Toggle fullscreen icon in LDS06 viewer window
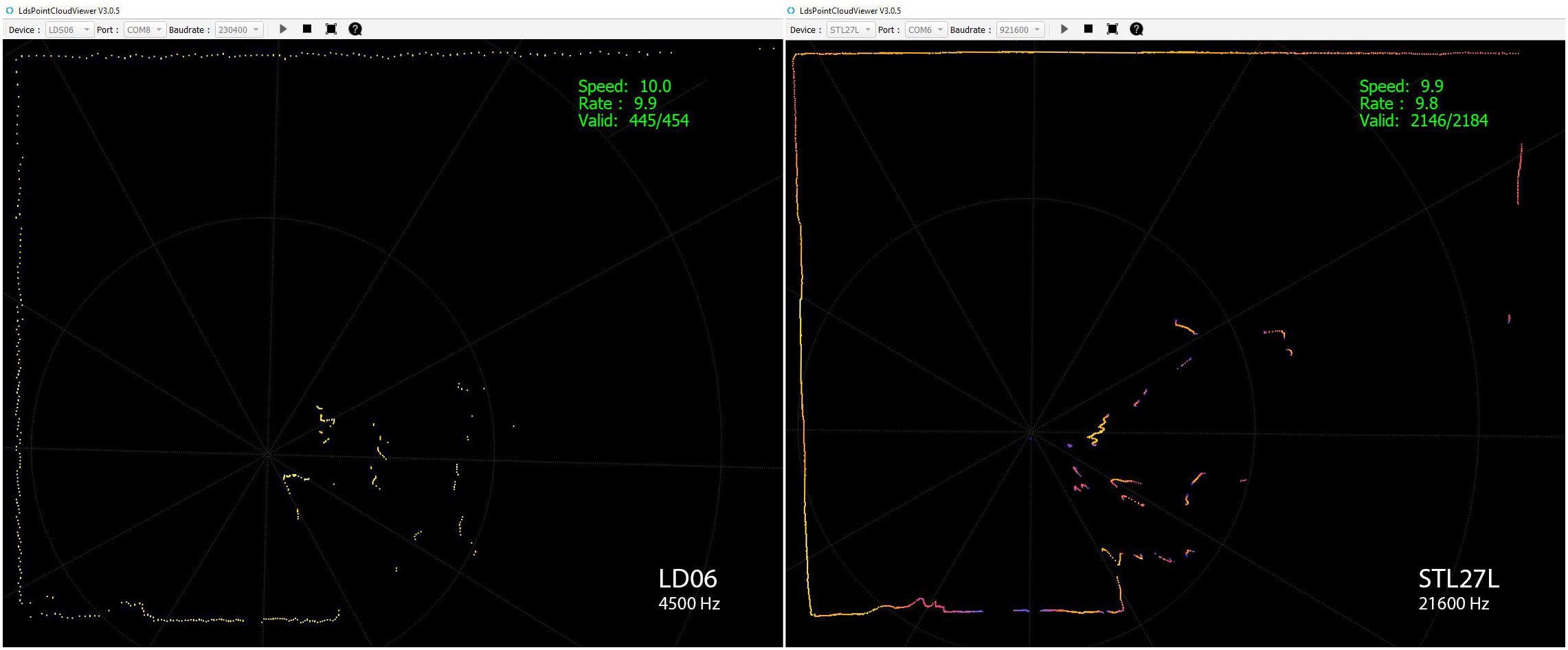 click(331, 29)
